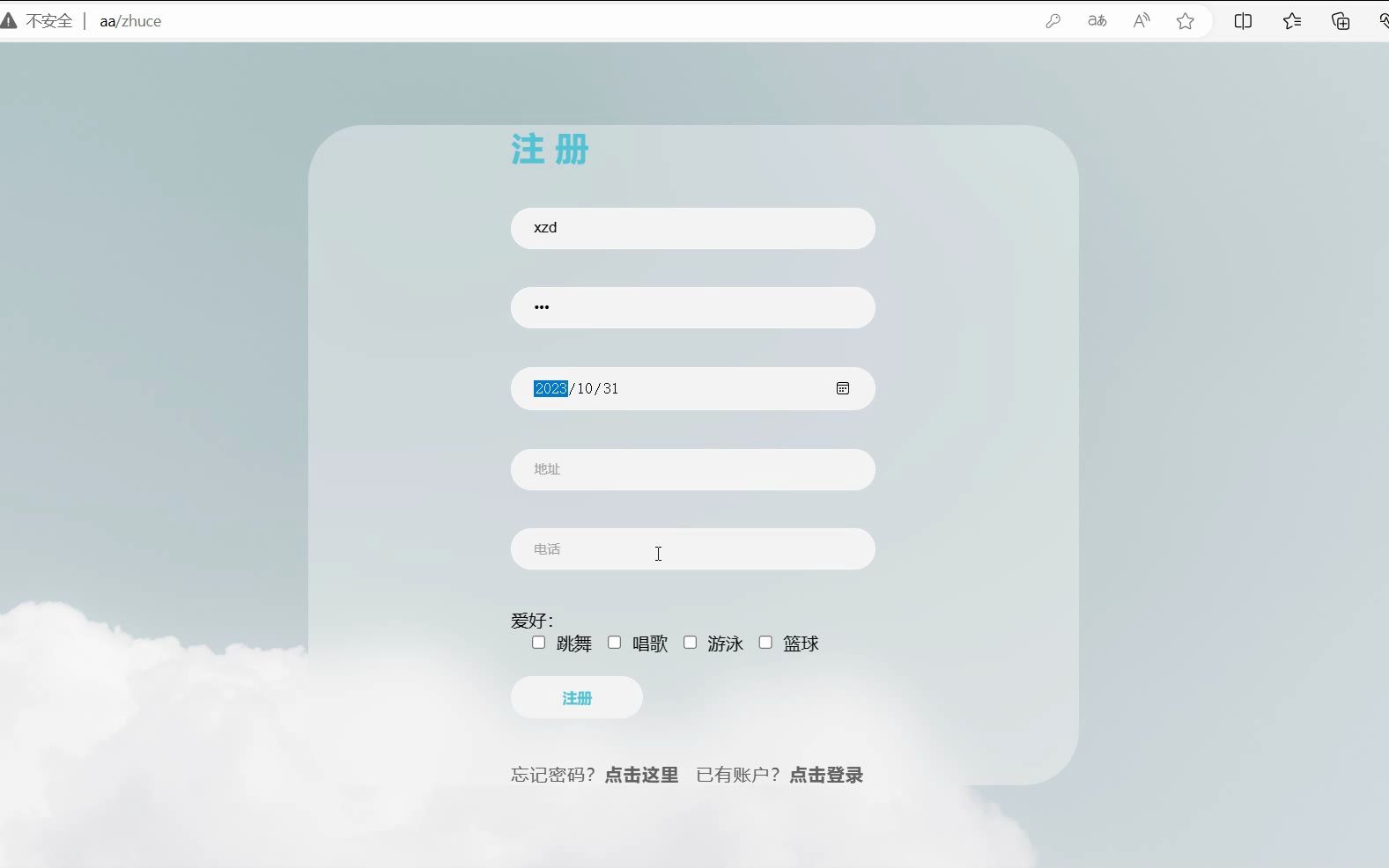Screen dimensions: 1389x868
Task: Open the saved passwords key icon
Action: (x=1053, y=21)
